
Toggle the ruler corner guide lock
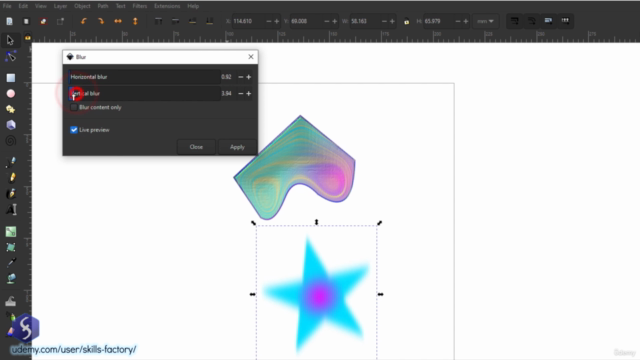(x=28, y=38)
